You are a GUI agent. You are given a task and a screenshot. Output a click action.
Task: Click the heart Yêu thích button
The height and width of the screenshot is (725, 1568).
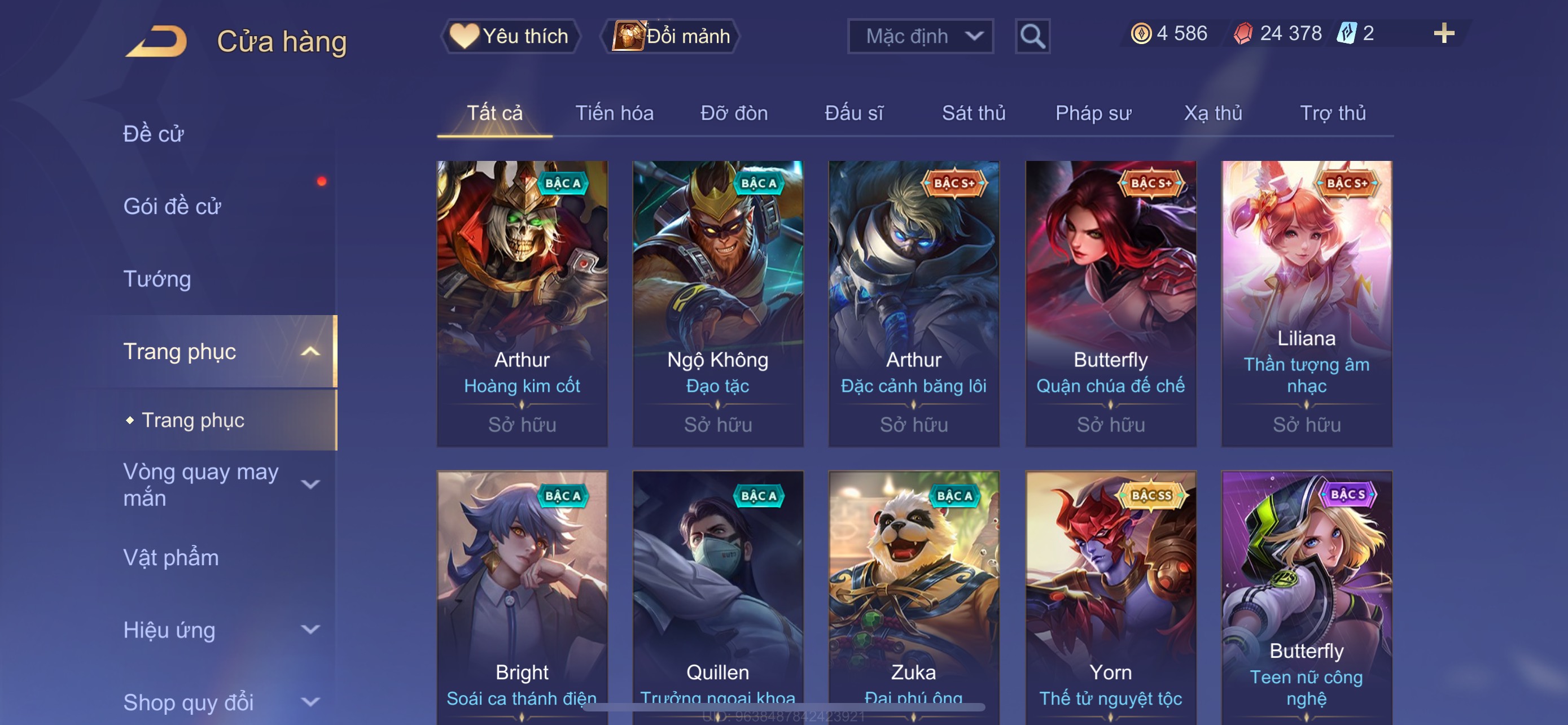[x=510, y=37]
